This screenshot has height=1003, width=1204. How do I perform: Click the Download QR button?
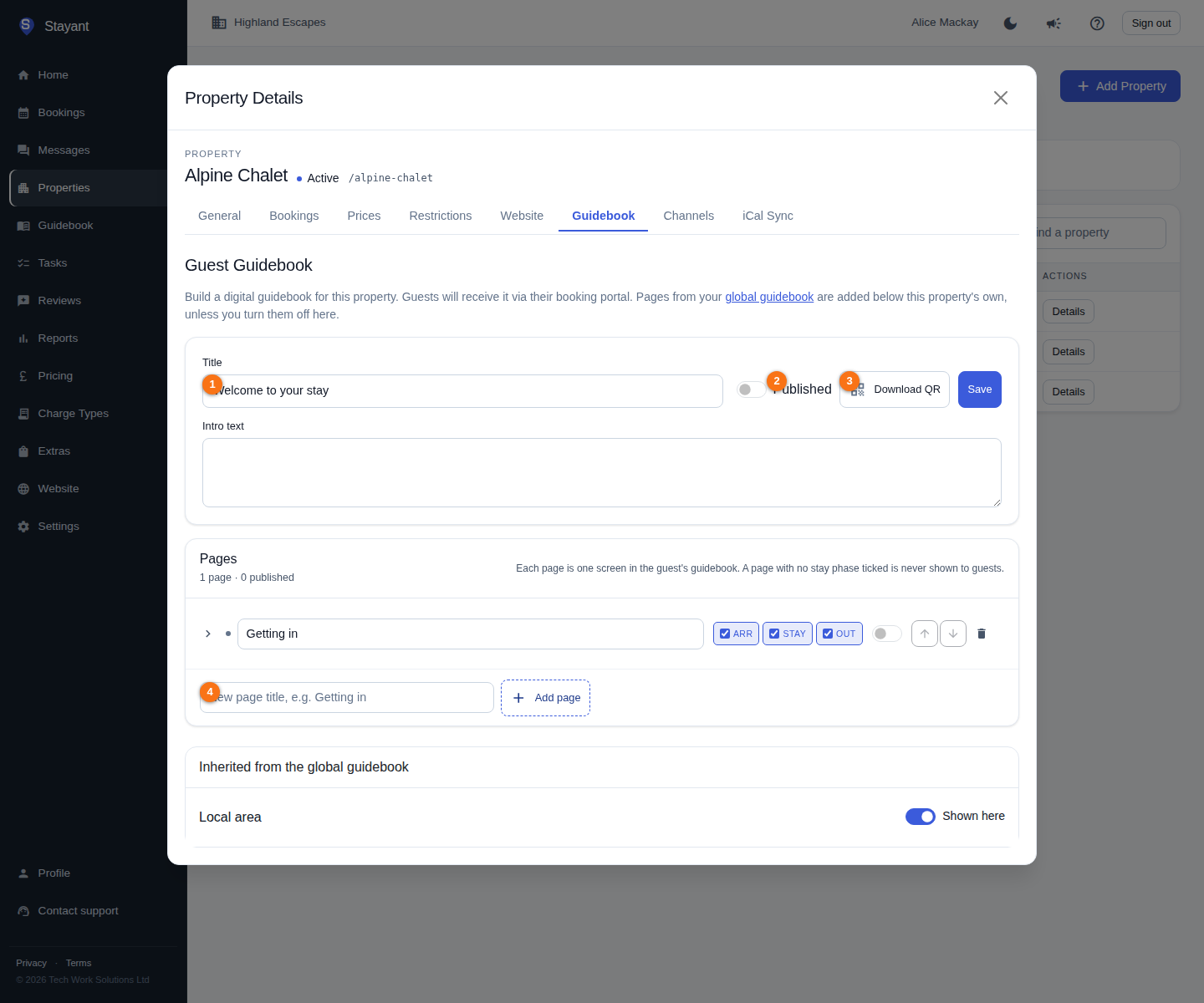tap(895, 389)
